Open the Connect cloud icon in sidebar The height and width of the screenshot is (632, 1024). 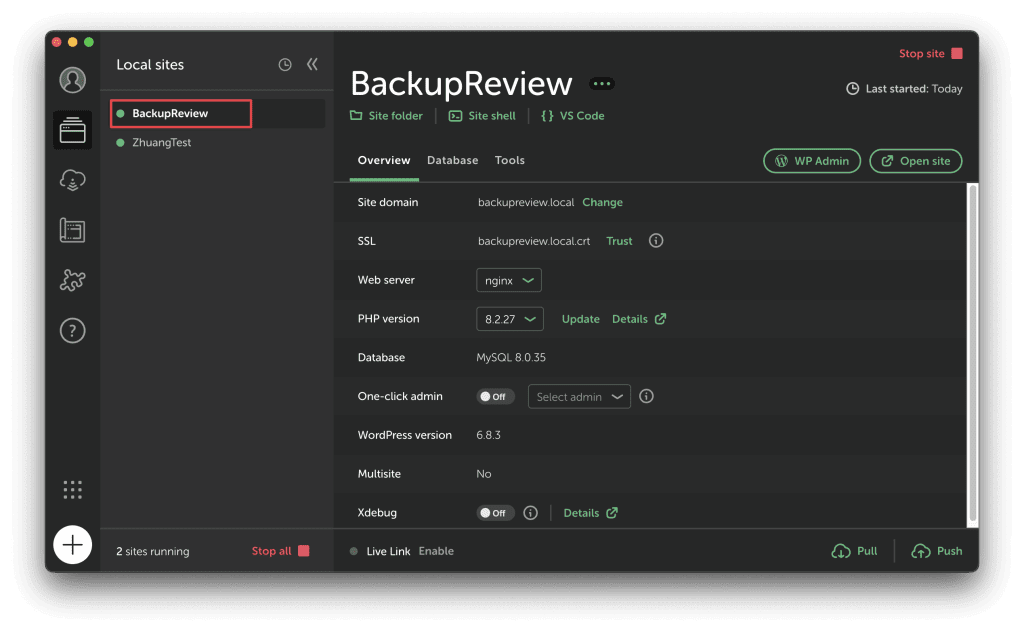(72, 181)
